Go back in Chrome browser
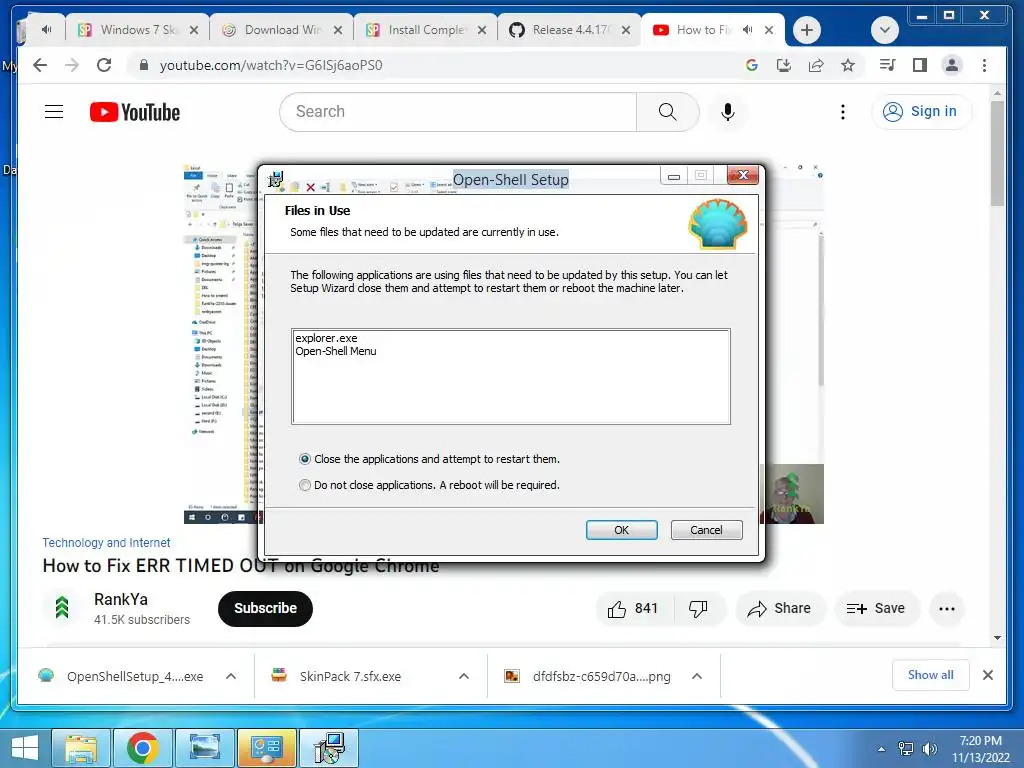Viewport: 1024px width, 768px height. 40,65
